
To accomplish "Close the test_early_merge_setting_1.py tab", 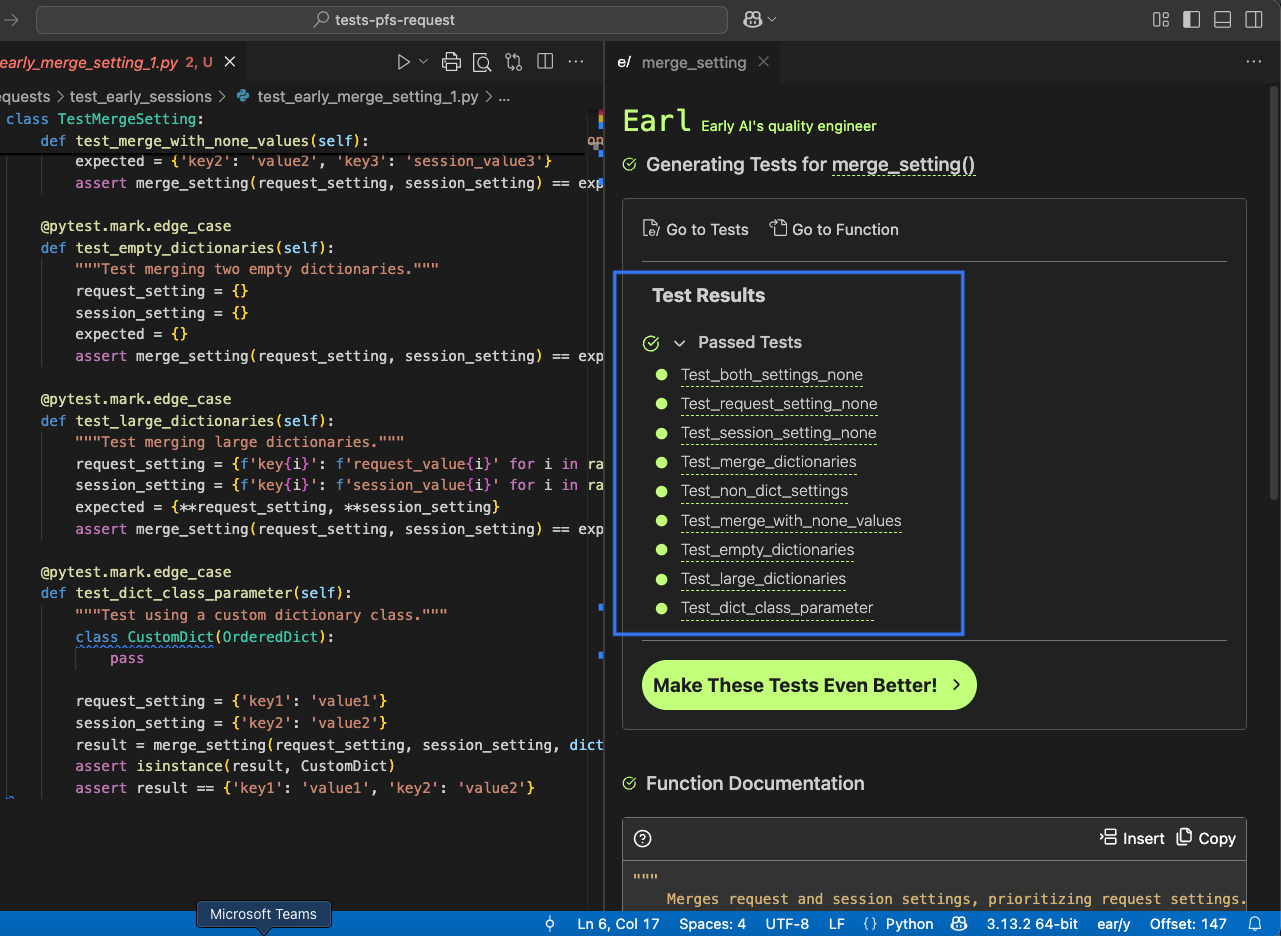I will (230, 62).
